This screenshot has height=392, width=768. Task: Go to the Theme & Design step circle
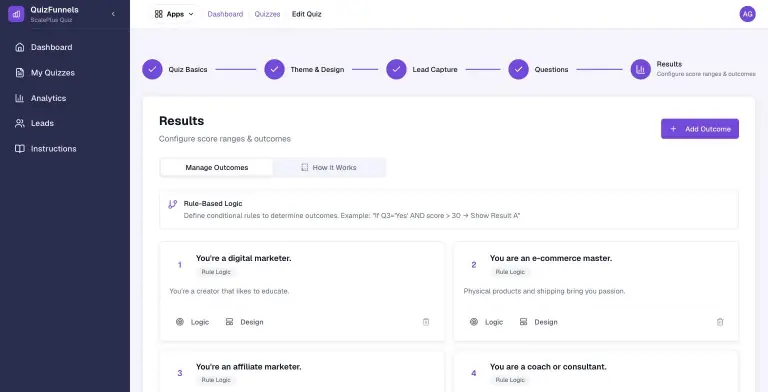tap(274, 69)
